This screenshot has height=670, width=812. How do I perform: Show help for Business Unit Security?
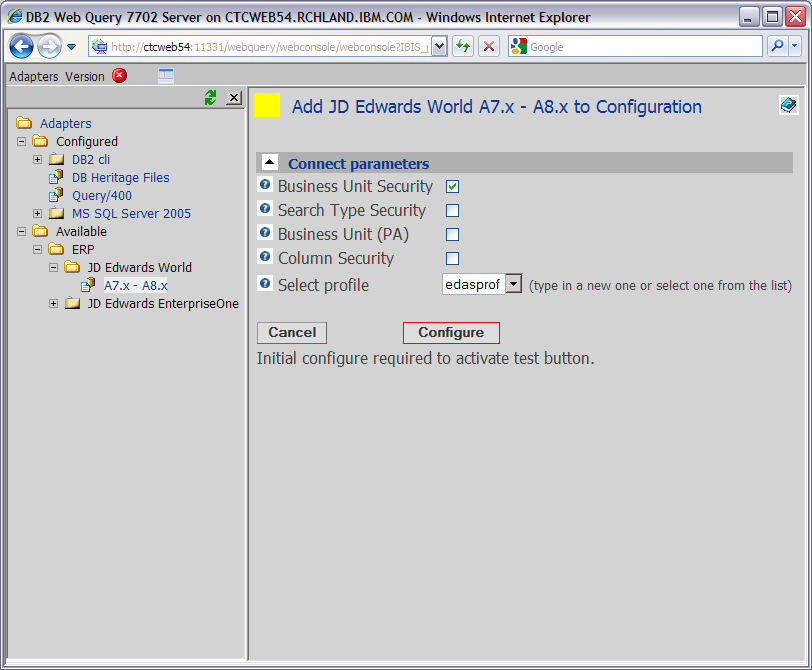[x=265, y=184]
